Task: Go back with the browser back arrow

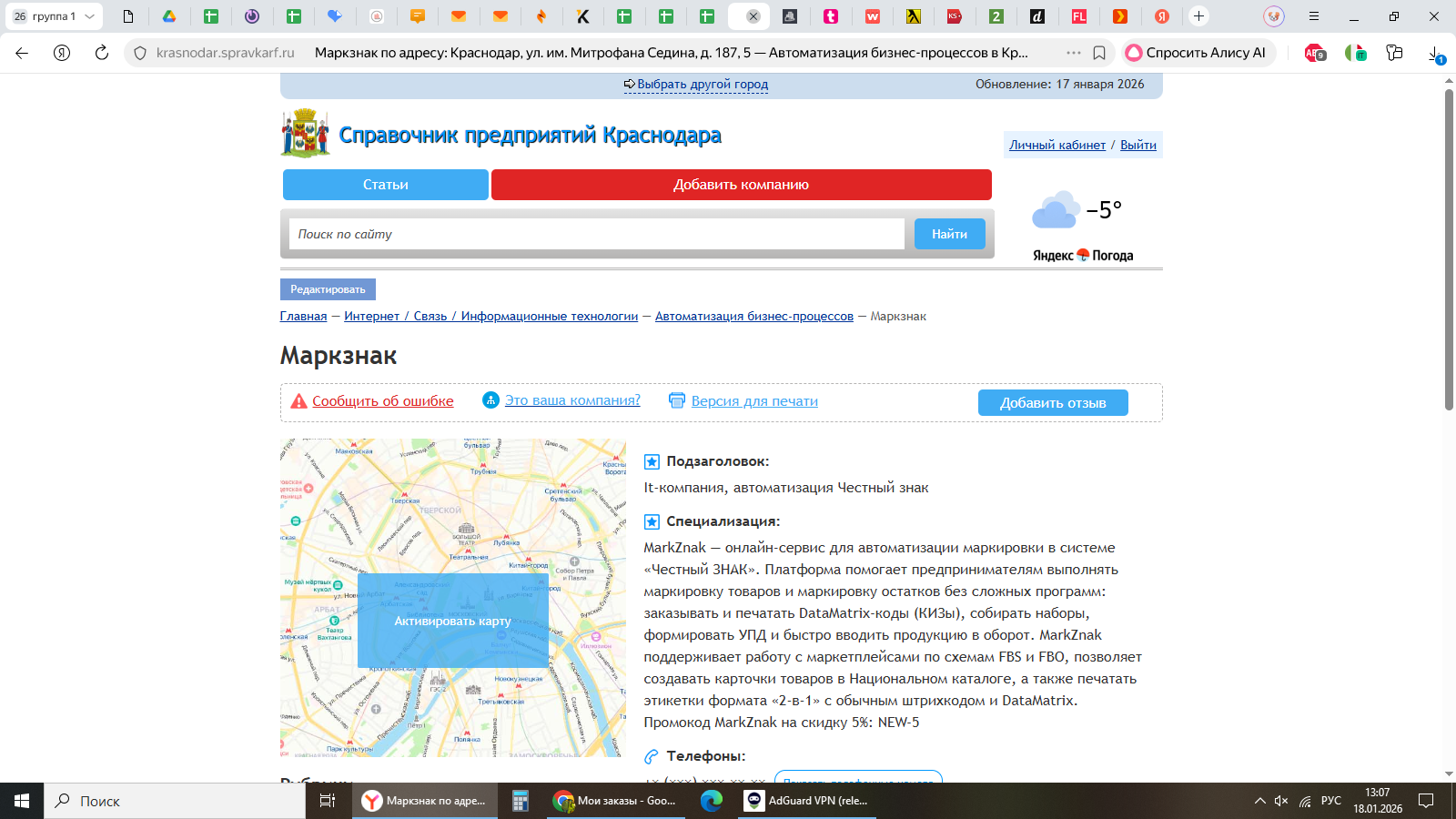Action: (22, 53)
